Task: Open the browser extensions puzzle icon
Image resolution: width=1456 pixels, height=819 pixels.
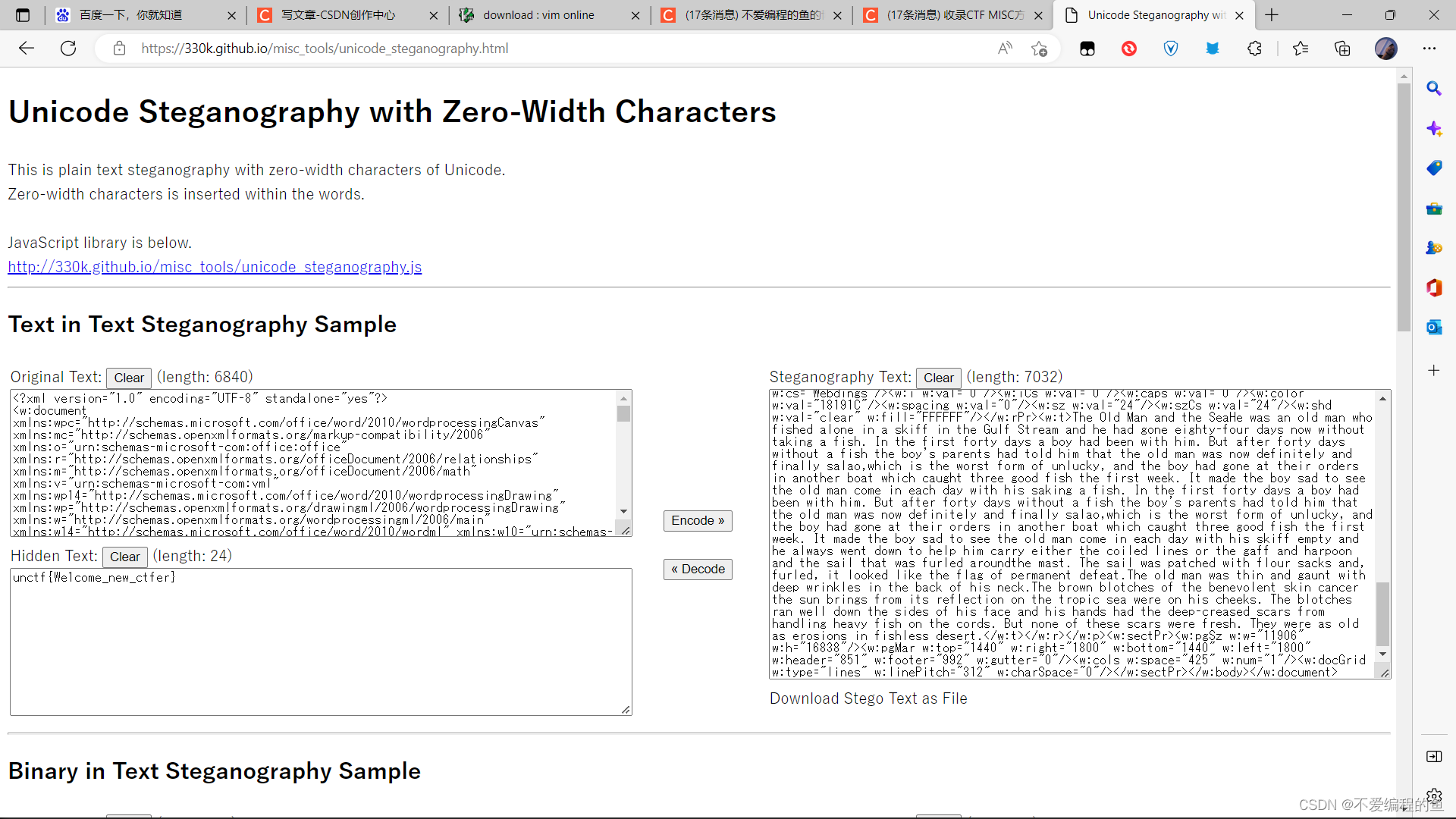Action: tap(1254, 49)
